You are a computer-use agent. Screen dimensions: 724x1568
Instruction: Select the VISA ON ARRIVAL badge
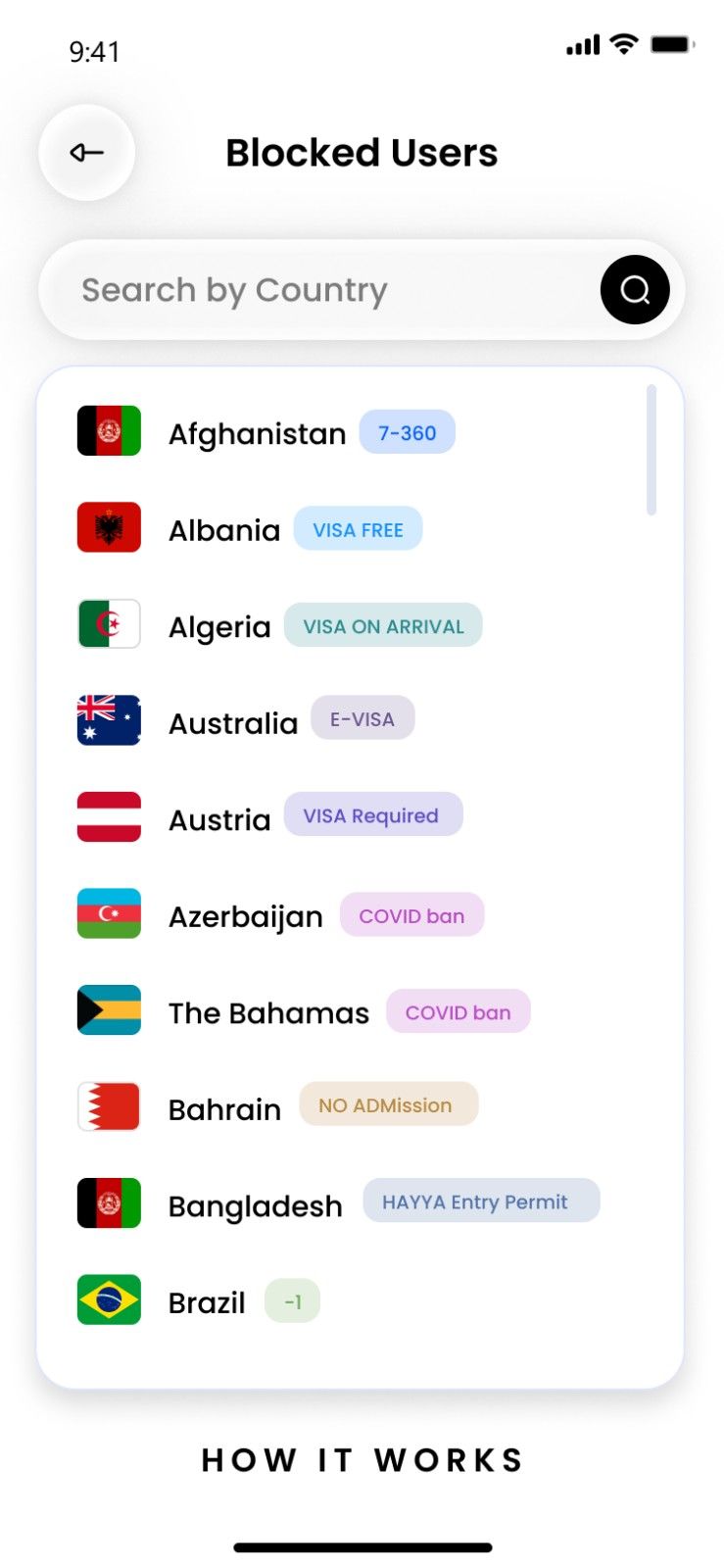coord(383,626)
